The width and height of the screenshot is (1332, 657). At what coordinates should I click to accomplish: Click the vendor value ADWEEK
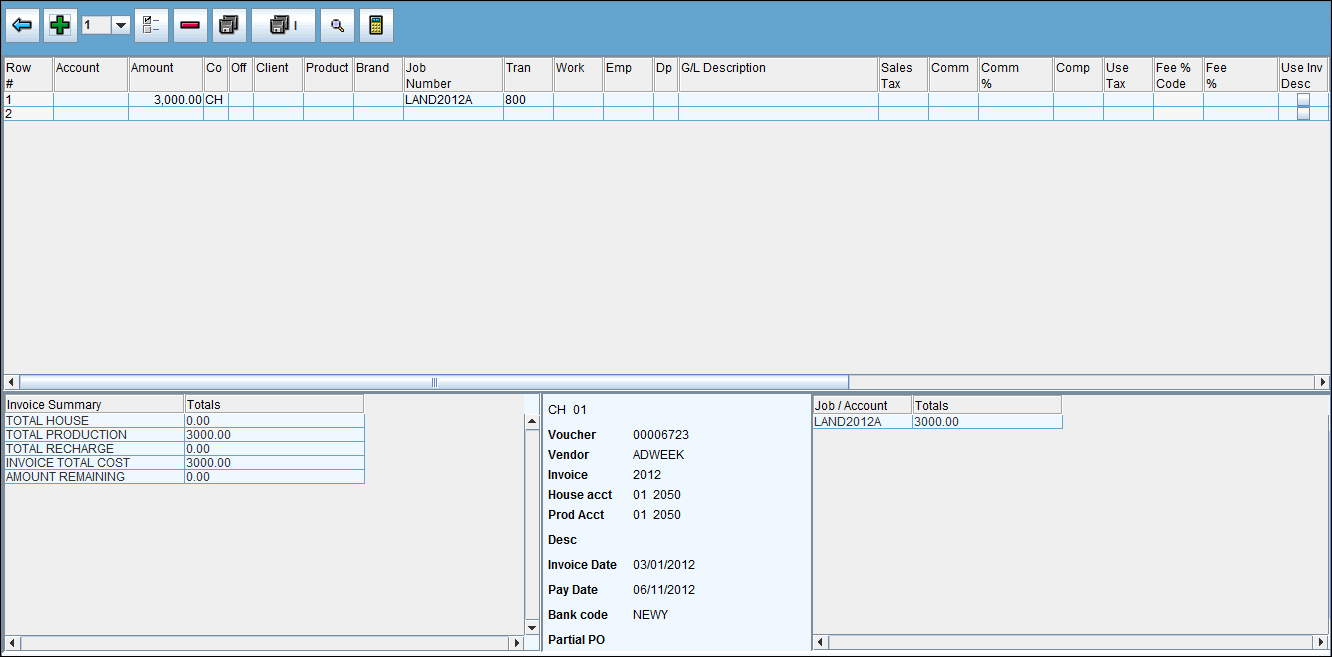click(x=659, y=455)
